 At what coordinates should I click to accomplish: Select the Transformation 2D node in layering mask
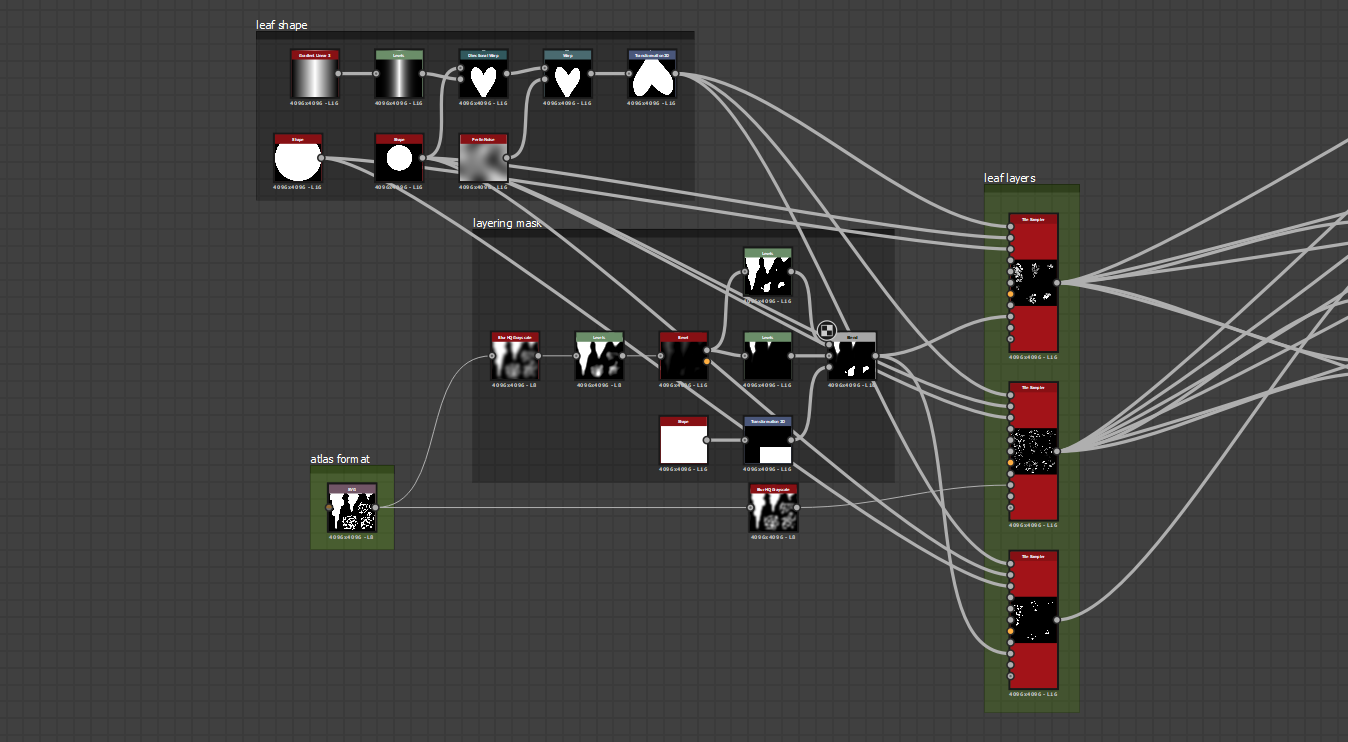tap(766, 440)
